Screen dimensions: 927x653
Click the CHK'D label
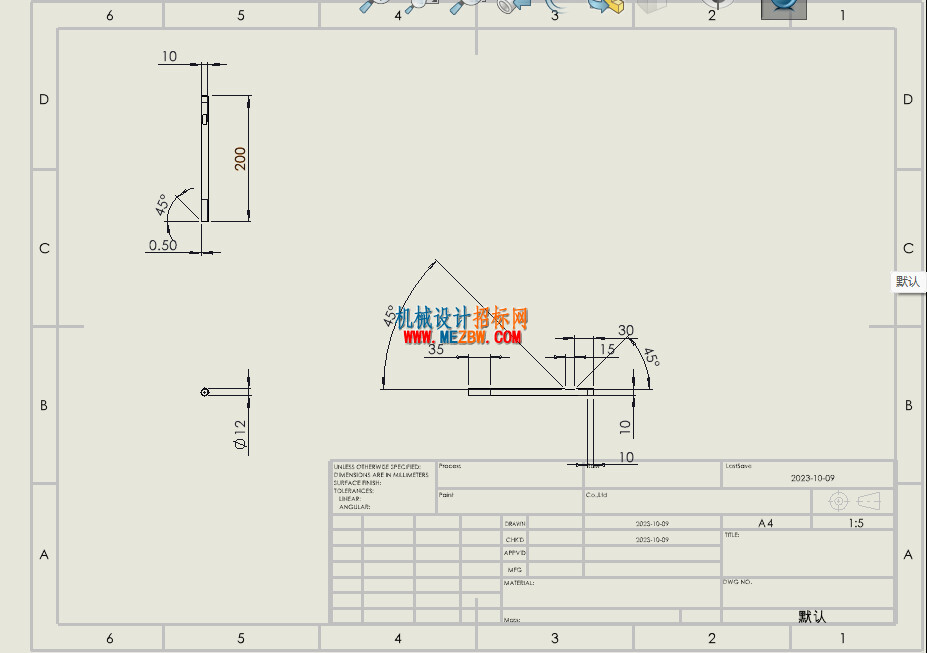(514, 540)
